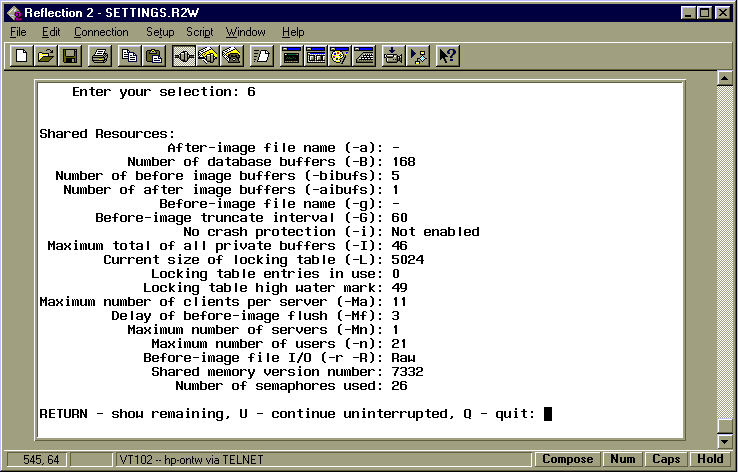738x472 pixels.
Task: Toggle the Caps status indicator
Action: point(666,459)
